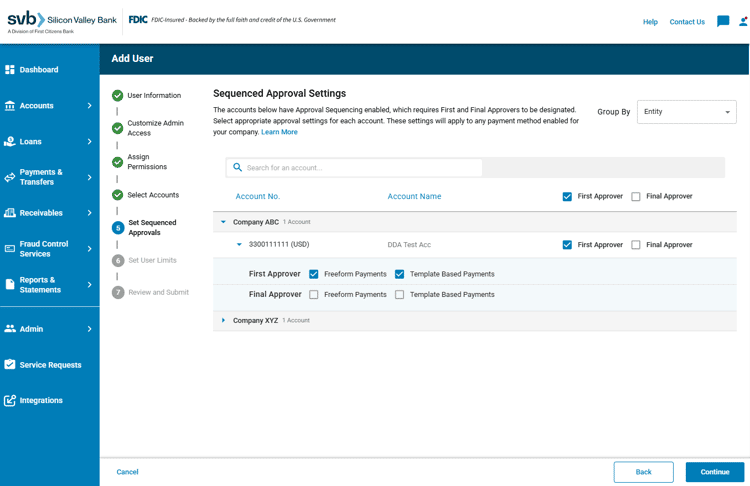Click the Fraud Control Services card icon
750x486 pixels.
click(x=10, y=249)
